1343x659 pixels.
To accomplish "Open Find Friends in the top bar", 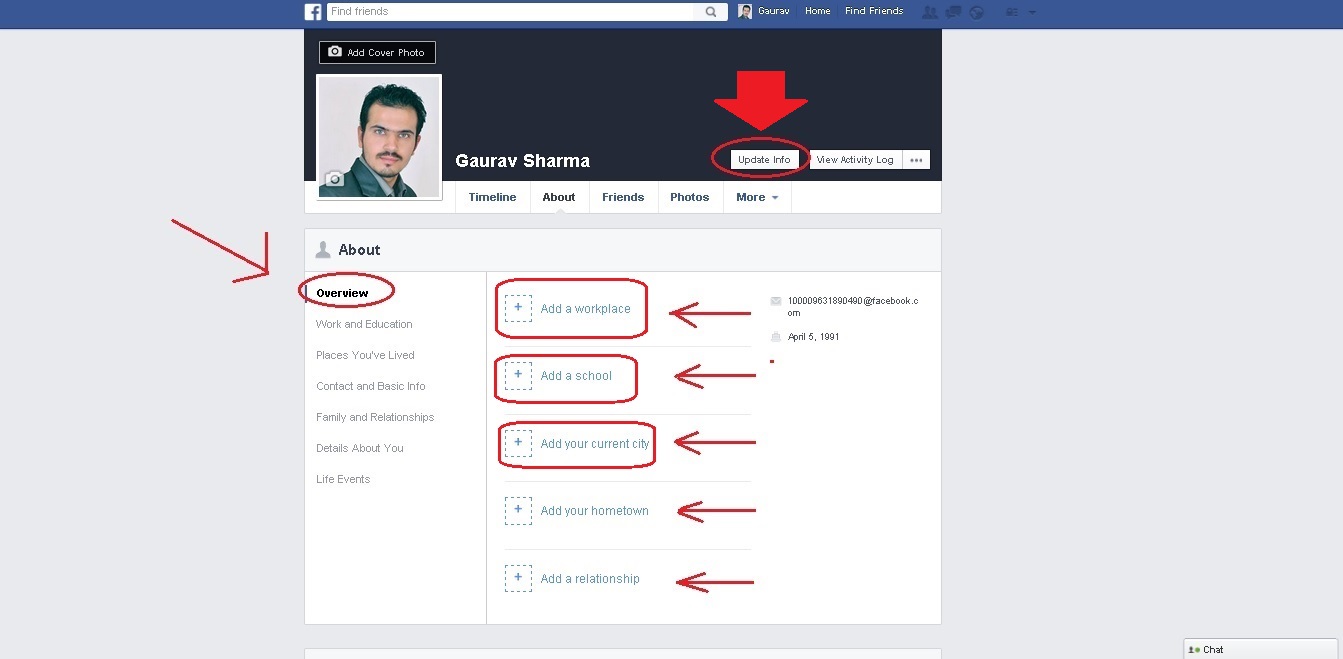I will 874,11.
